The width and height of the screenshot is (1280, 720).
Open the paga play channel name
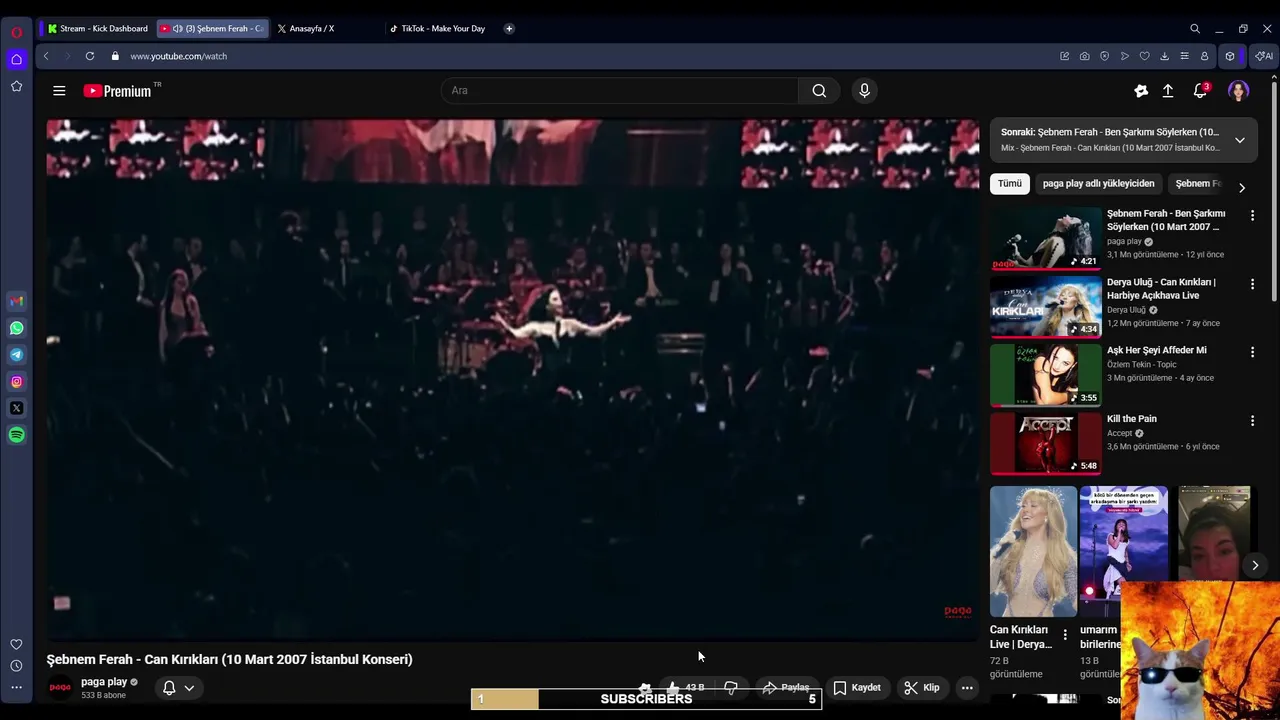pos(104,682)
